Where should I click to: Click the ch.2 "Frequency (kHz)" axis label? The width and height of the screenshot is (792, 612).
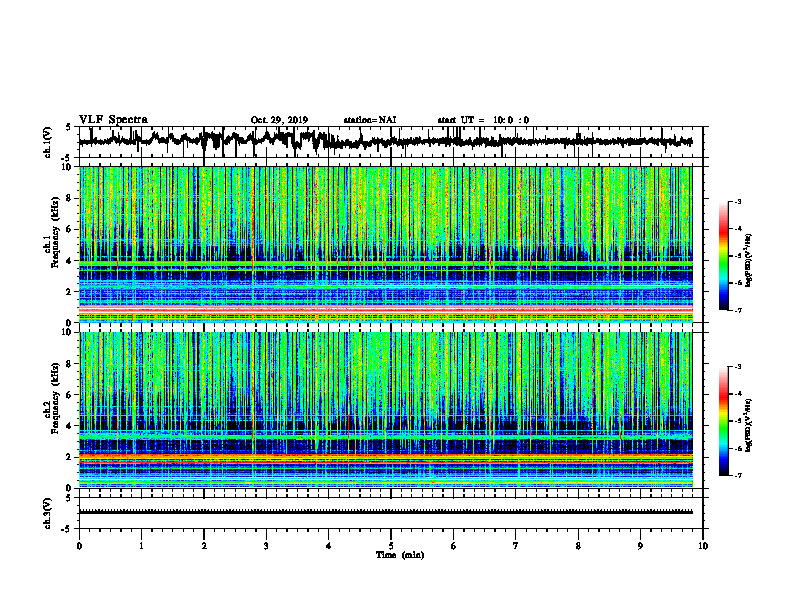[x=55, y=398]
